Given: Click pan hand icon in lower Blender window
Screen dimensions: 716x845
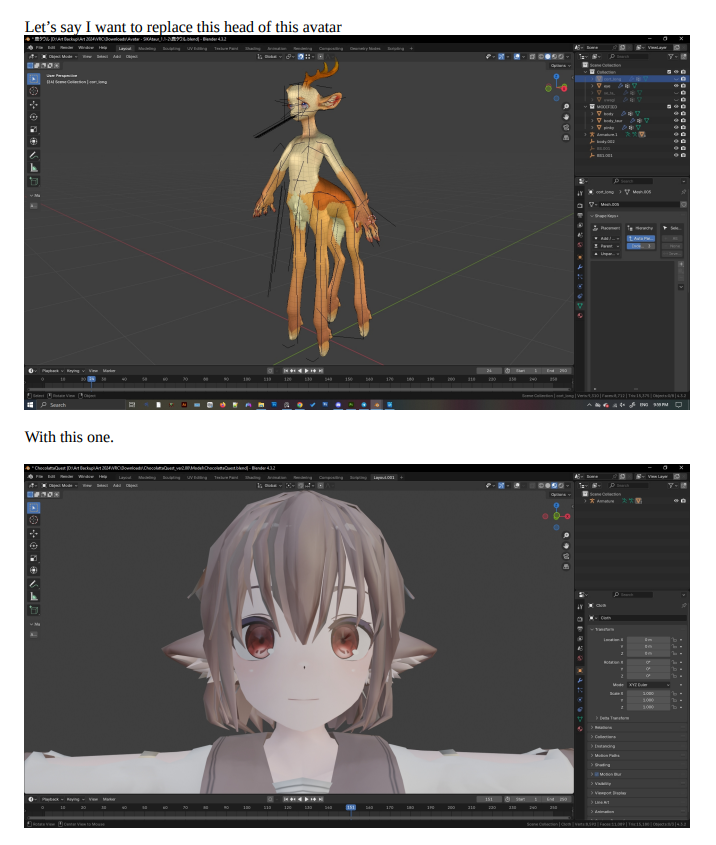Looking at the screenshot, I should tap(566, 546).
